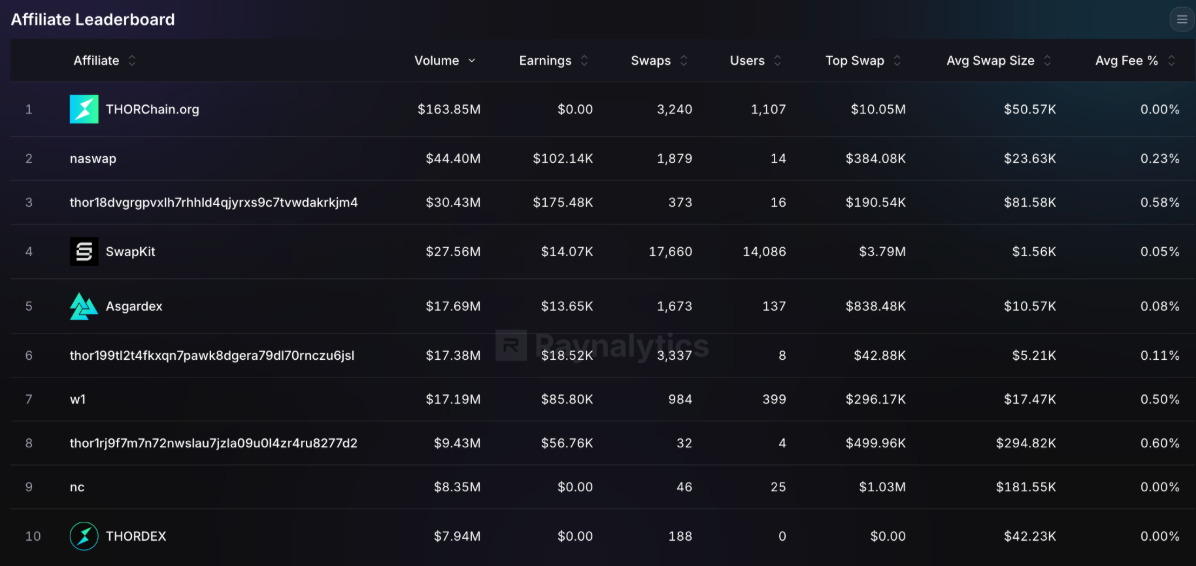This screenshot has width=1196, height=566.
Task: Sort by Swaps column arrows
Action: pos(683,61)
